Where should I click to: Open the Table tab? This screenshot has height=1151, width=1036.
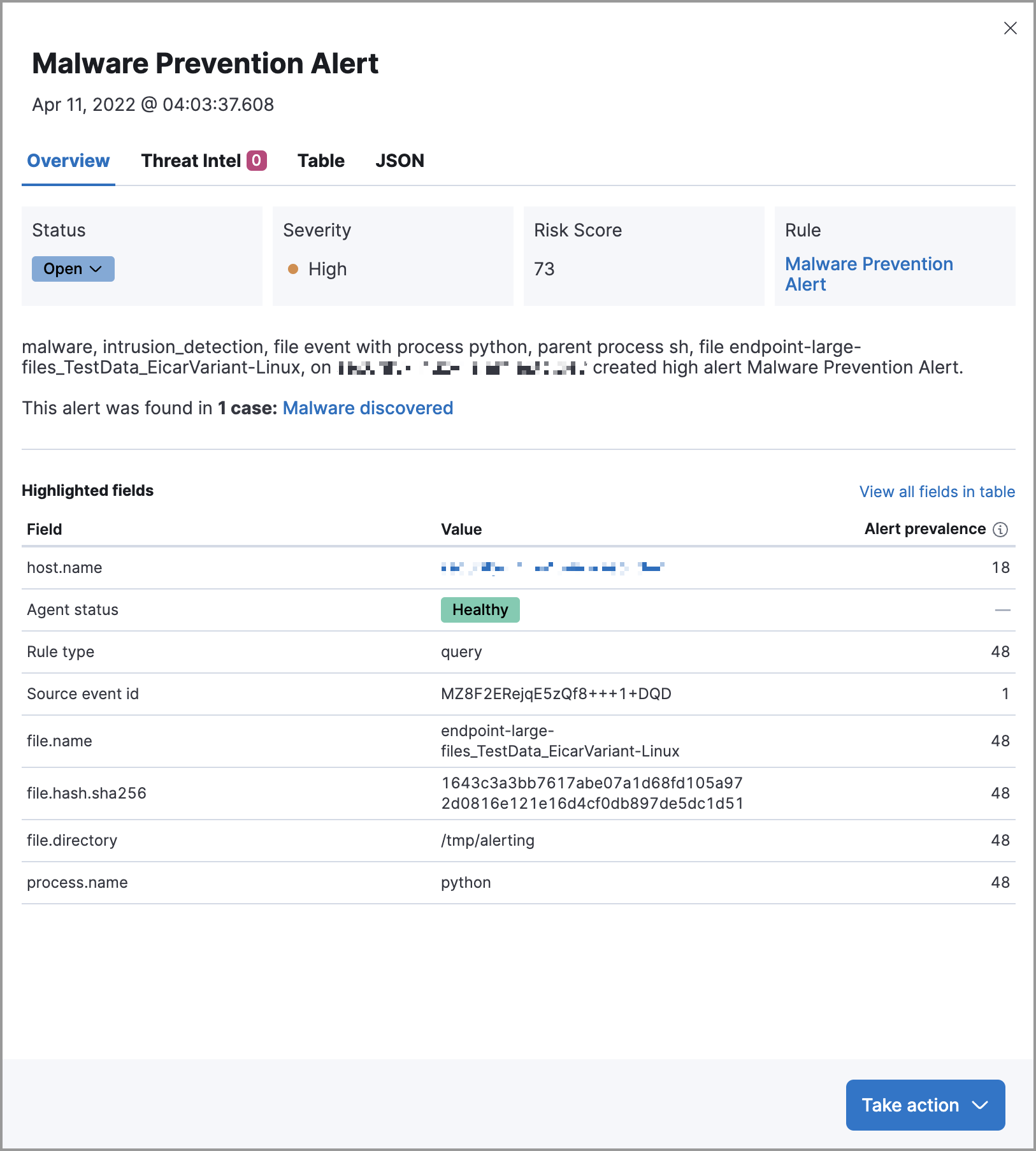(x=320, y=161)
